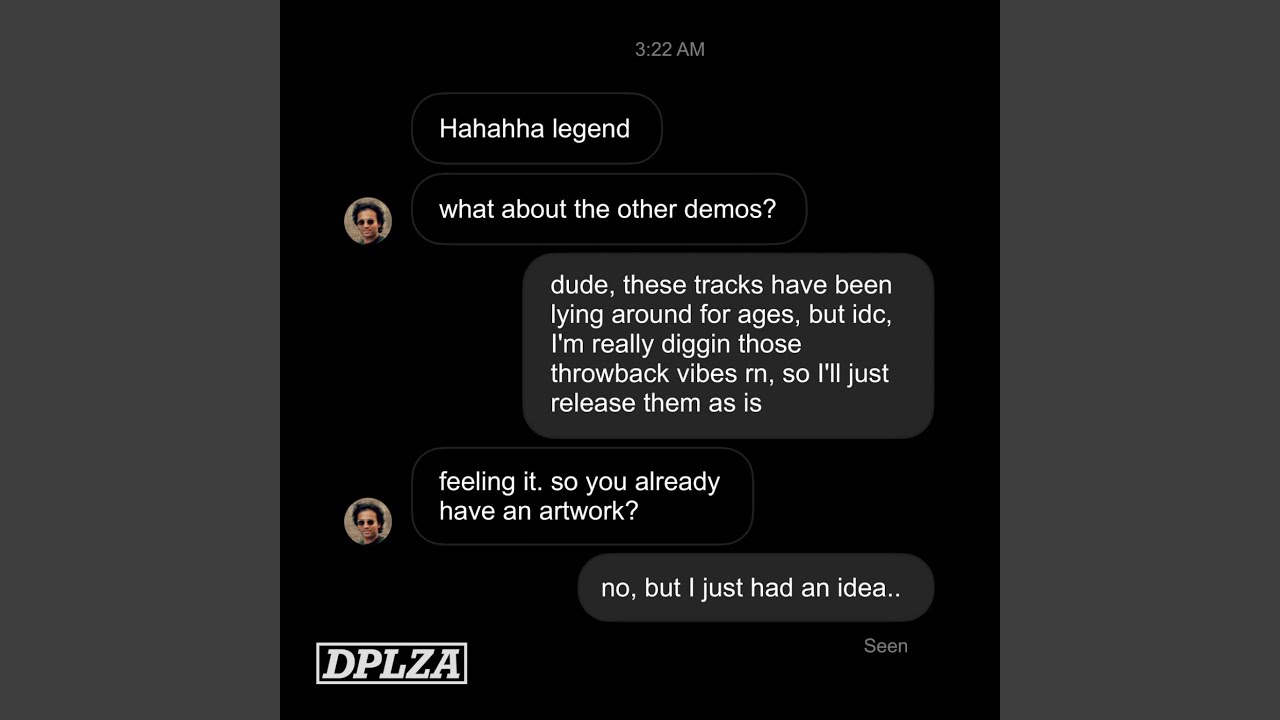Click the avatar beside "what about the other demos?"

[368, 221]
